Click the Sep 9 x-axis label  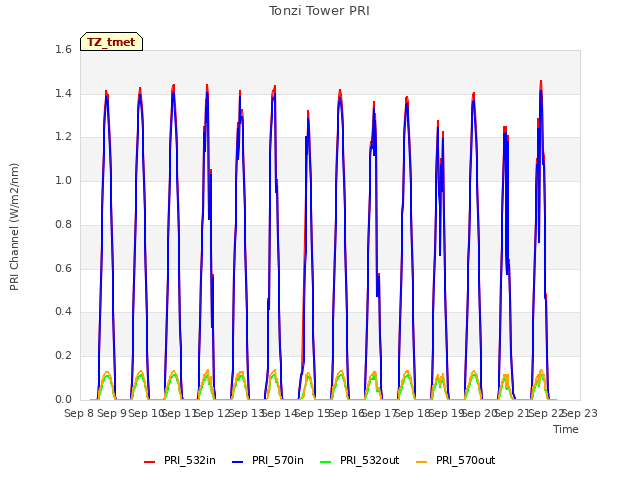pyautogui.click(x=112, y=413)
